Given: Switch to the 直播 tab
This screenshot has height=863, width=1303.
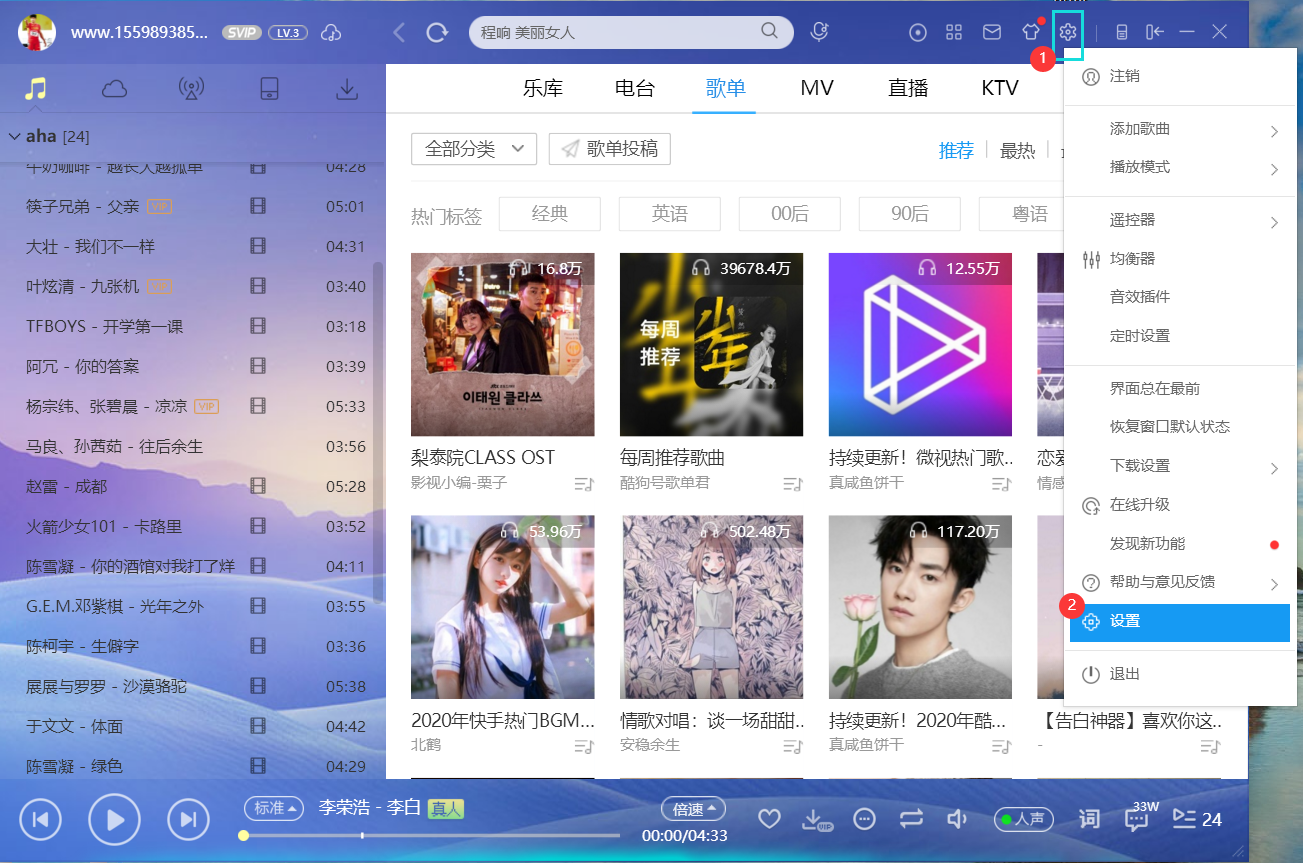Looking at the screenshot, I should pyautogui.click(x=908, y=88).
